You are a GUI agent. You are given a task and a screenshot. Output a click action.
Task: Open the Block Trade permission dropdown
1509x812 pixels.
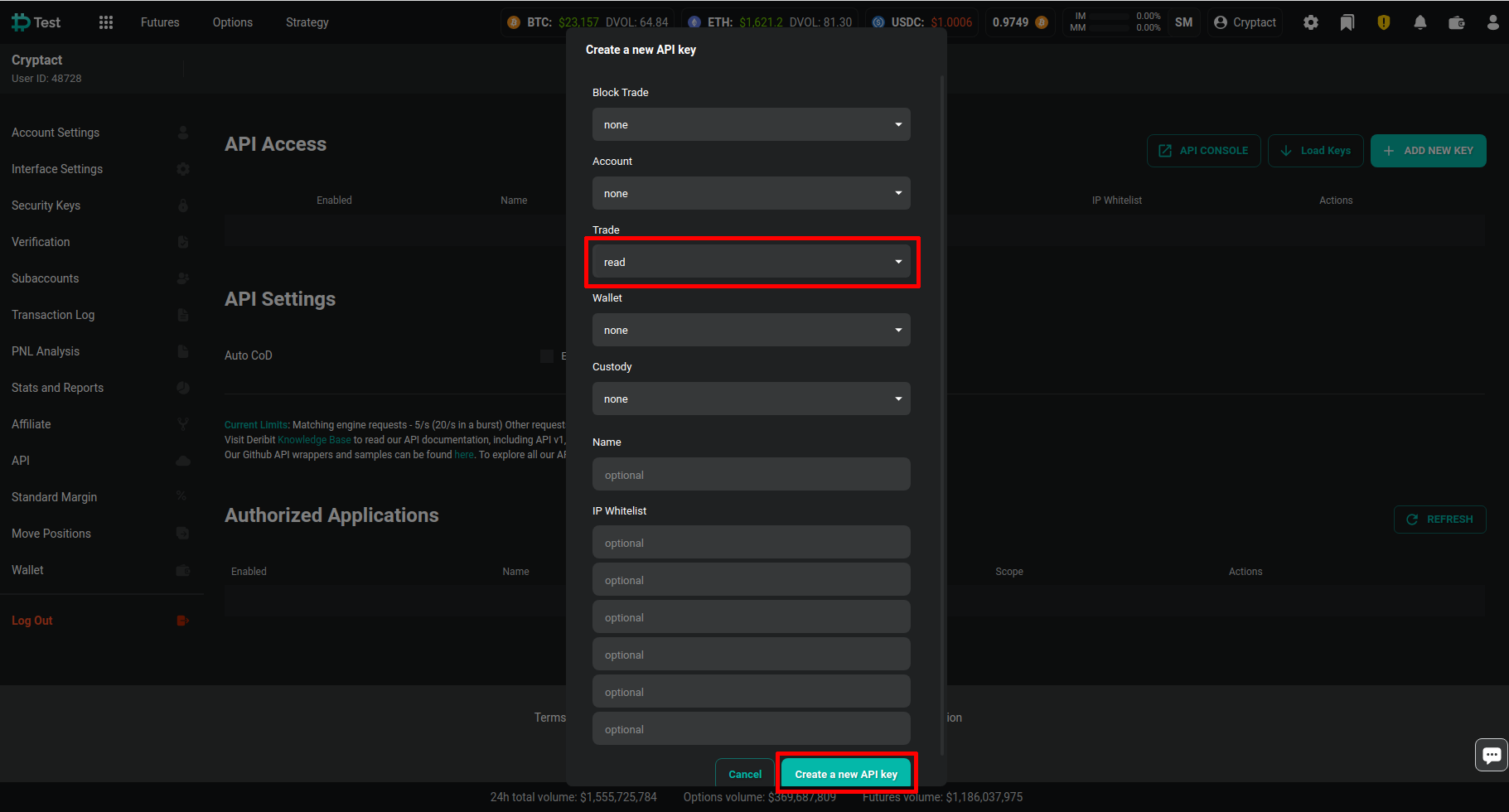[752, 124]
